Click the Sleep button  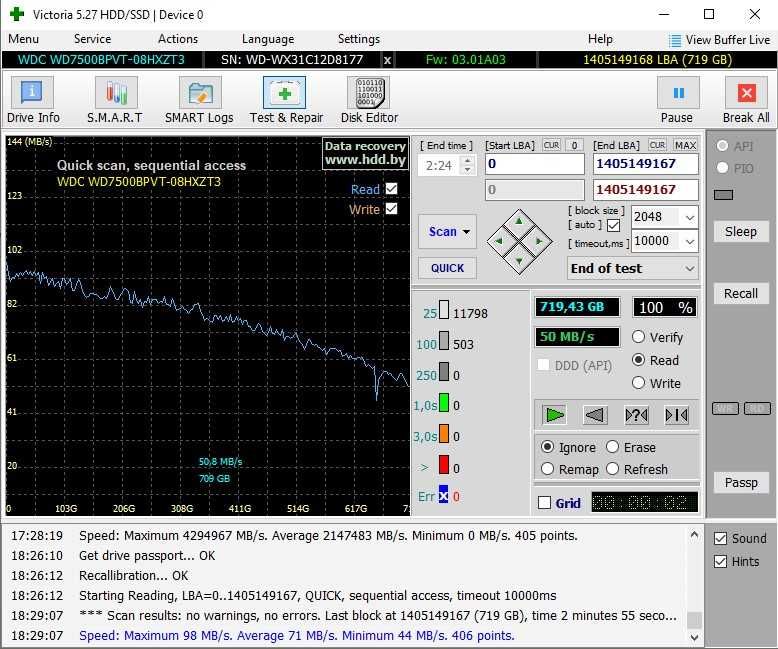click(x=740, y=232)
